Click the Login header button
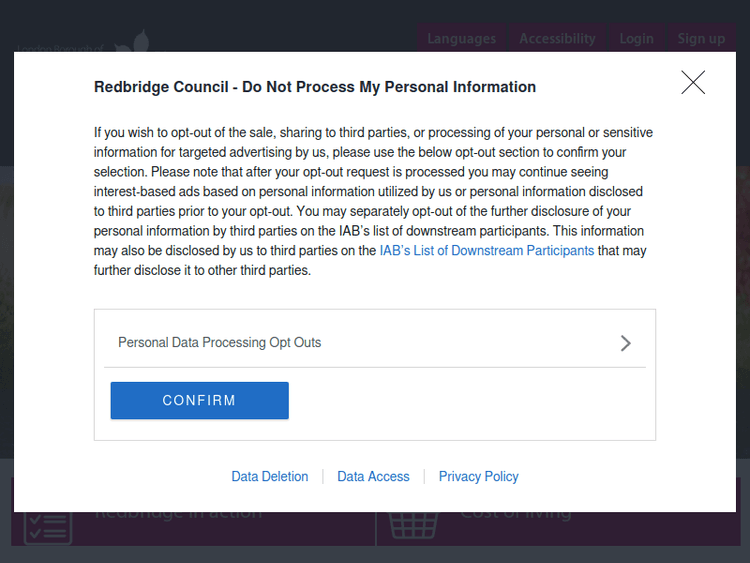The image size is (750, 563). click(x=636, y=39)
